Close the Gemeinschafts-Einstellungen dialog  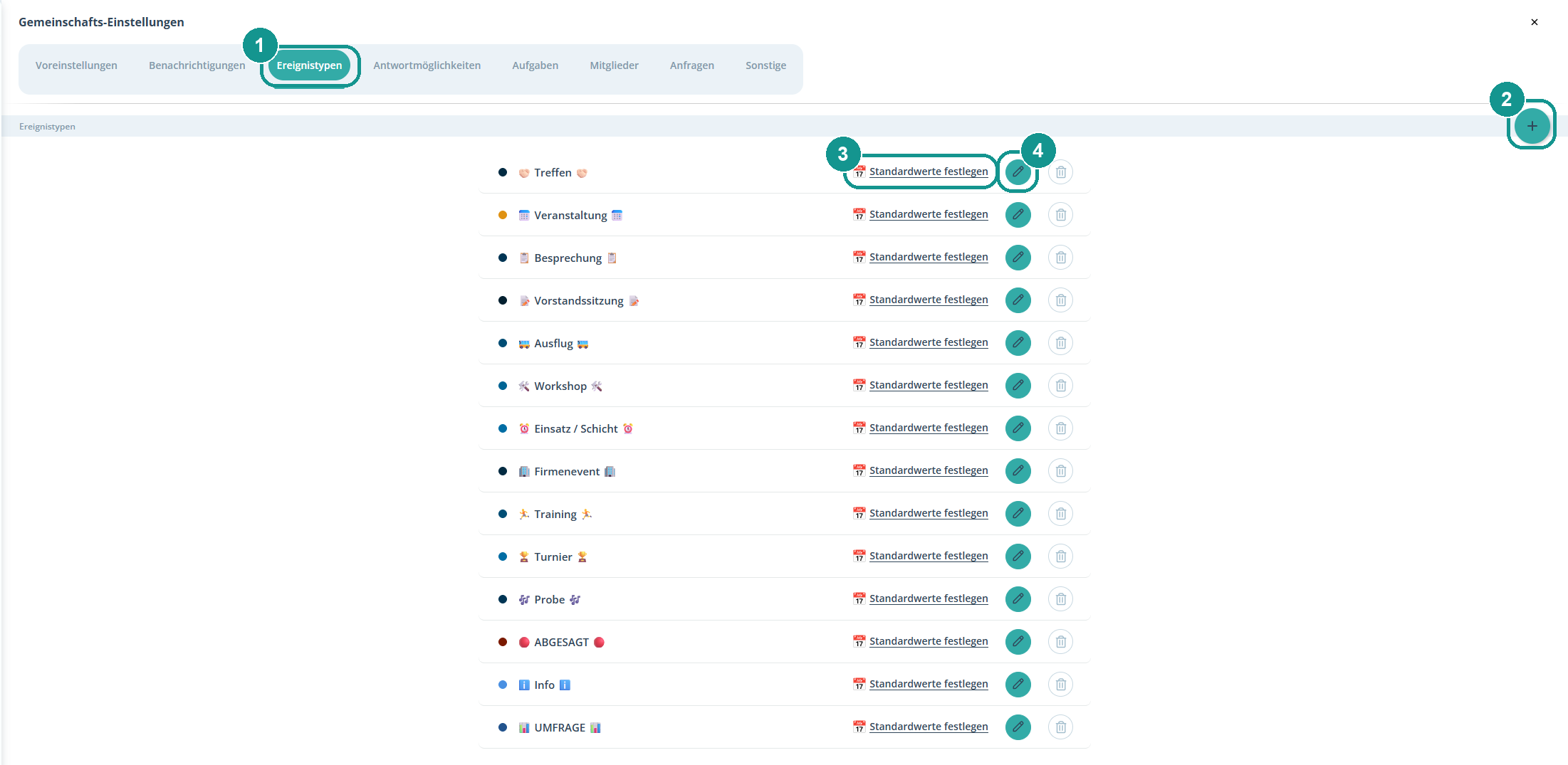(x=1535, y=22)
